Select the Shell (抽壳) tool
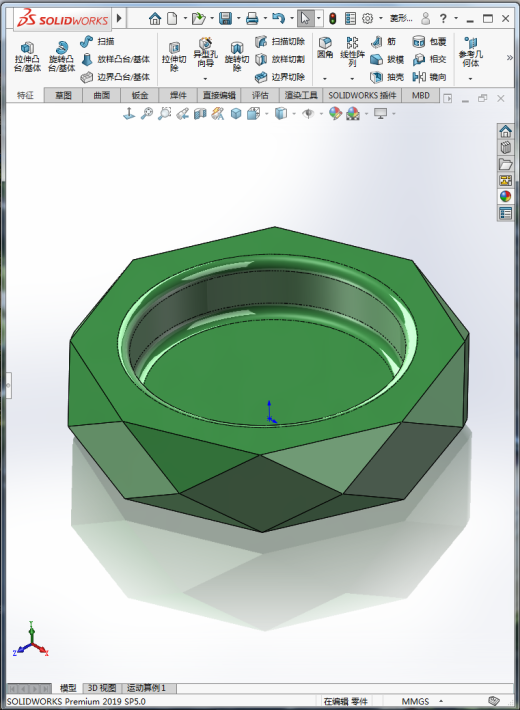Viewport: 520px width, 710px height. [387, 77]
